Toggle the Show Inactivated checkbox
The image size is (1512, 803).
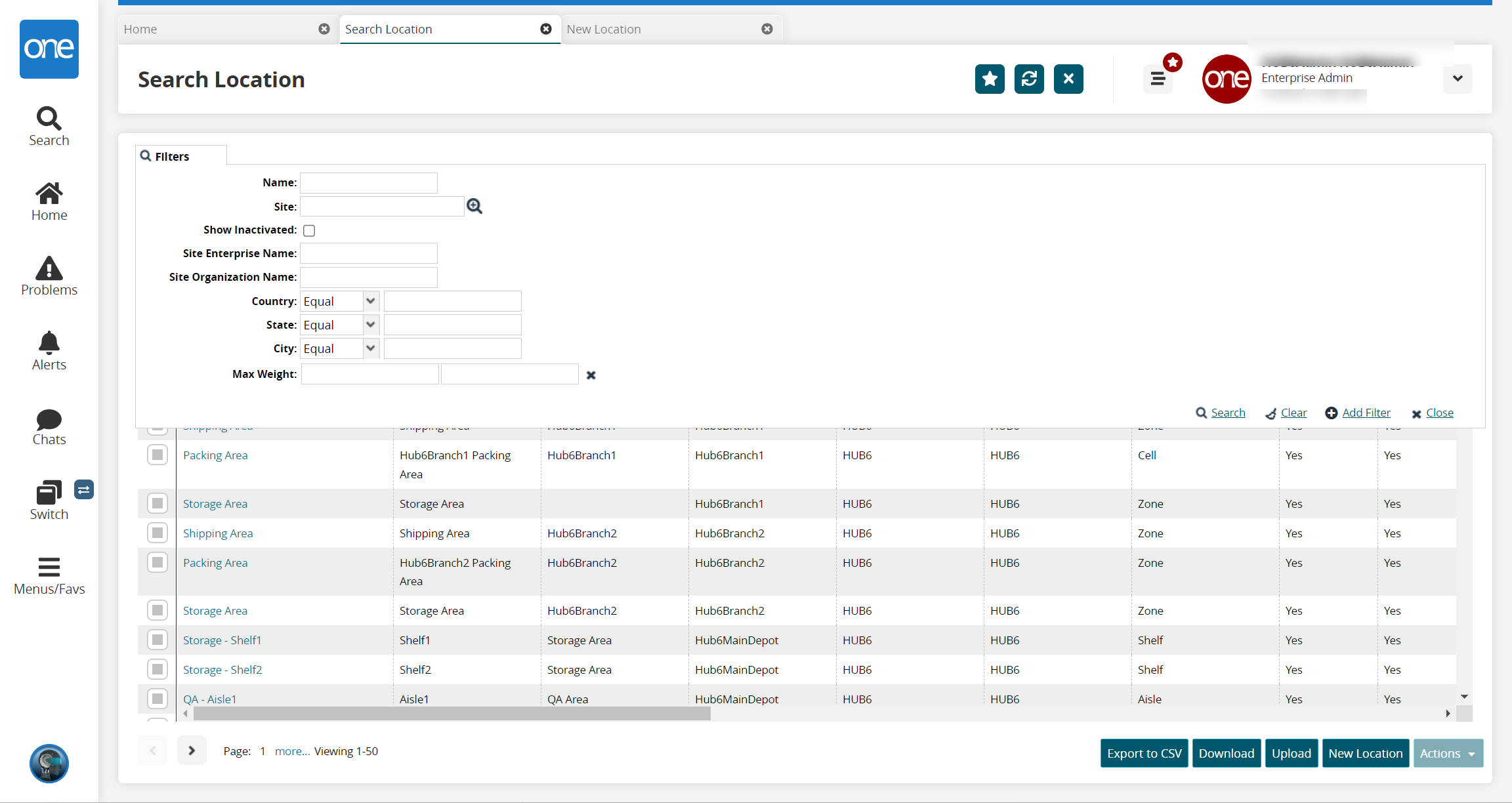309,231
